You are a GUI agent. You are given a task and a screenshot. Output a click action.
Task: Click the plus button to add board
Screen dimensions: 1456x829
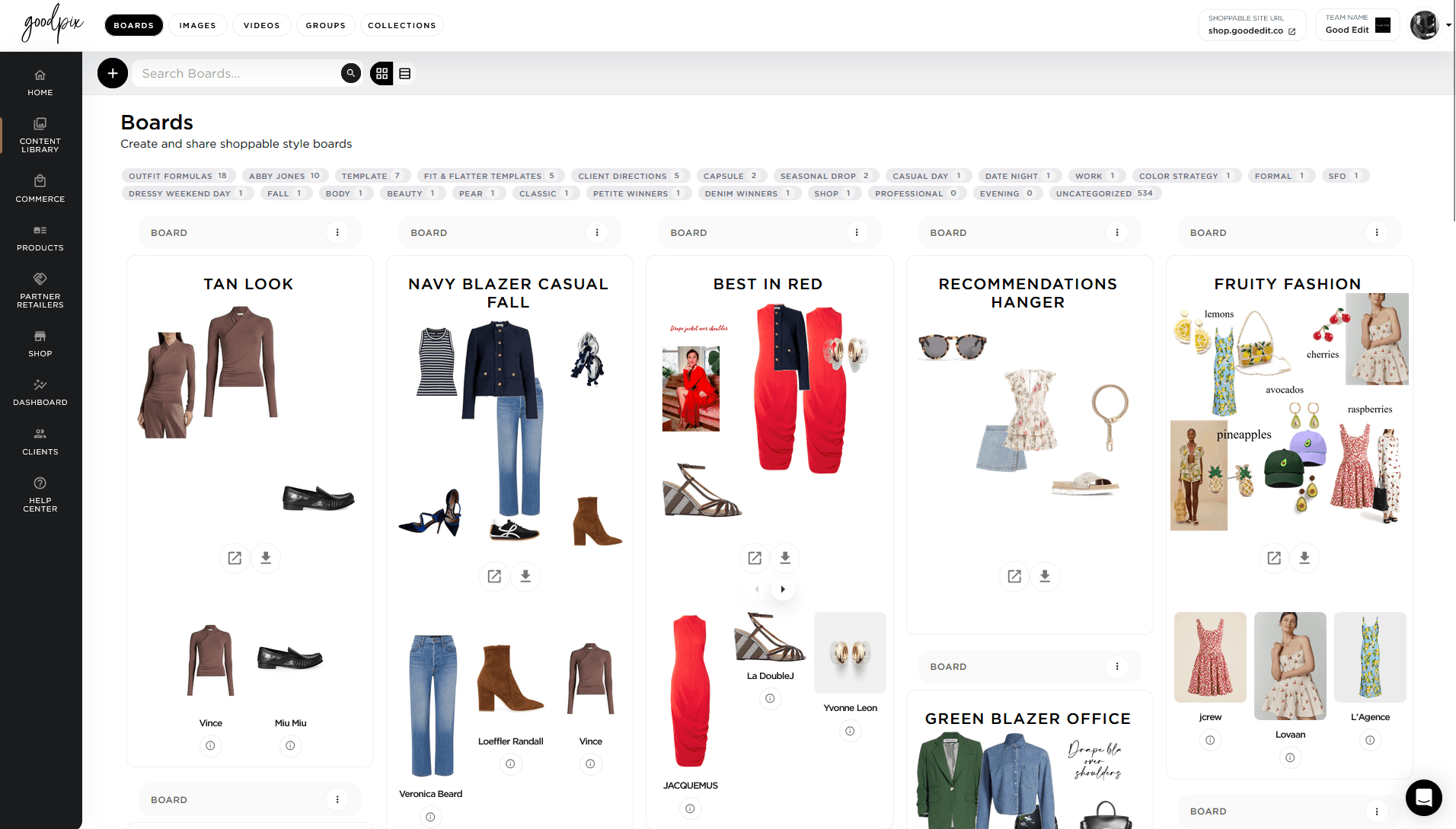[x=113, y=73]
